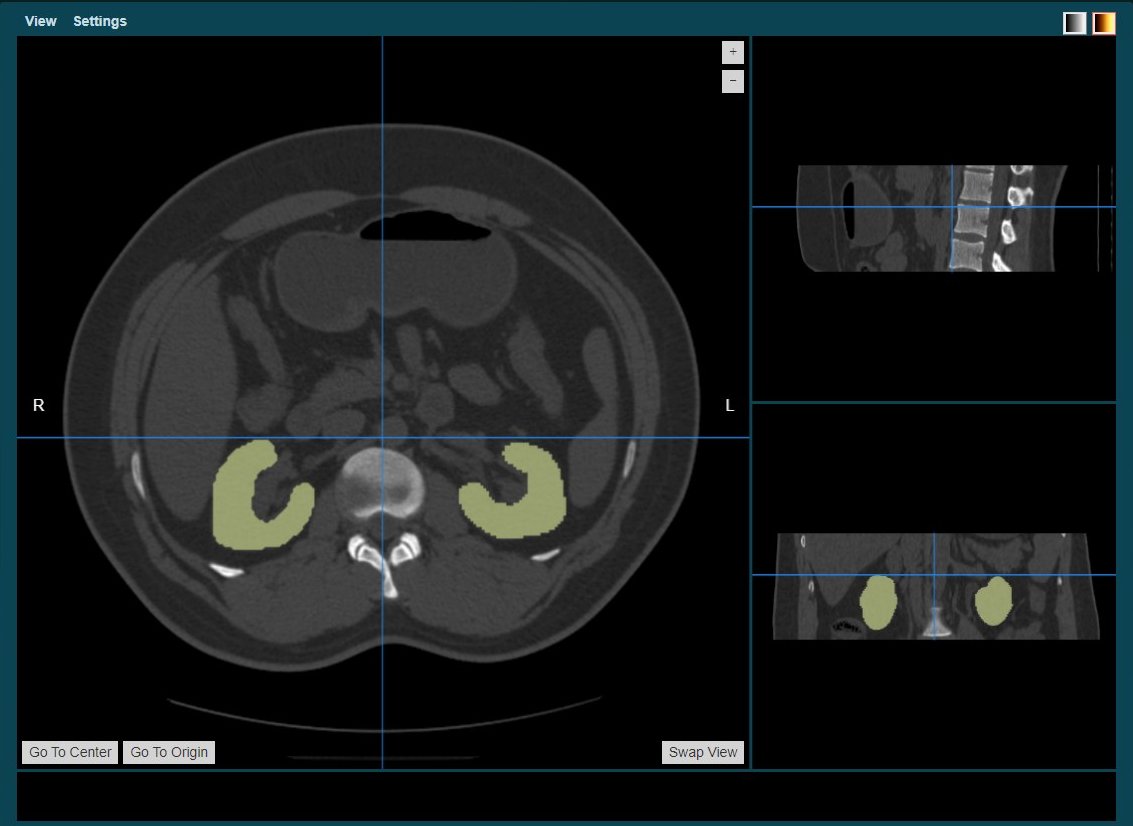Click the Swap View button

(x=702, y=752)
